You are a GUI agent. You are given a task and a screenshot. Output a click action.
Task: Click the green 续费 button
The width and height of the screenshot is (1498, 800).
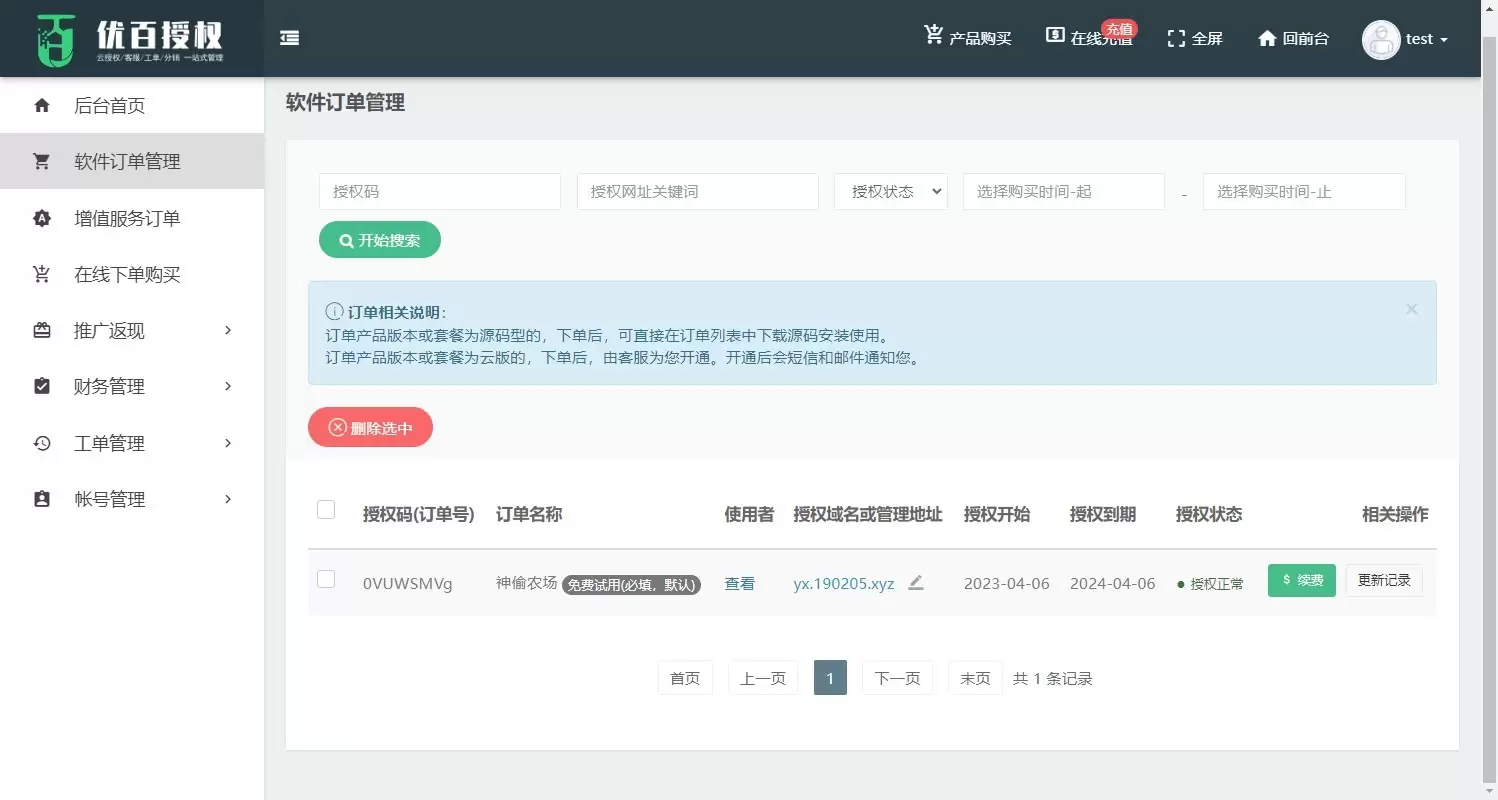[x=1301, y=581]
